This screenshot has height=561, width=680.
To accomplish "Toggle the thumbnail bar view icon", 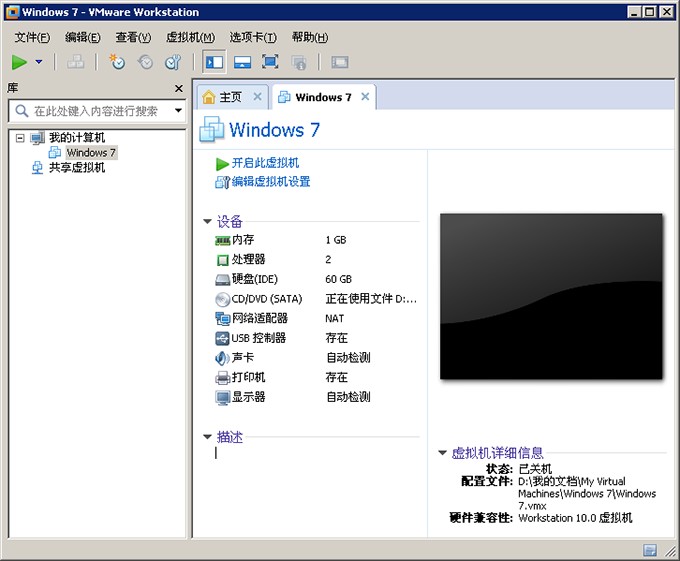I will coord(242,62).
